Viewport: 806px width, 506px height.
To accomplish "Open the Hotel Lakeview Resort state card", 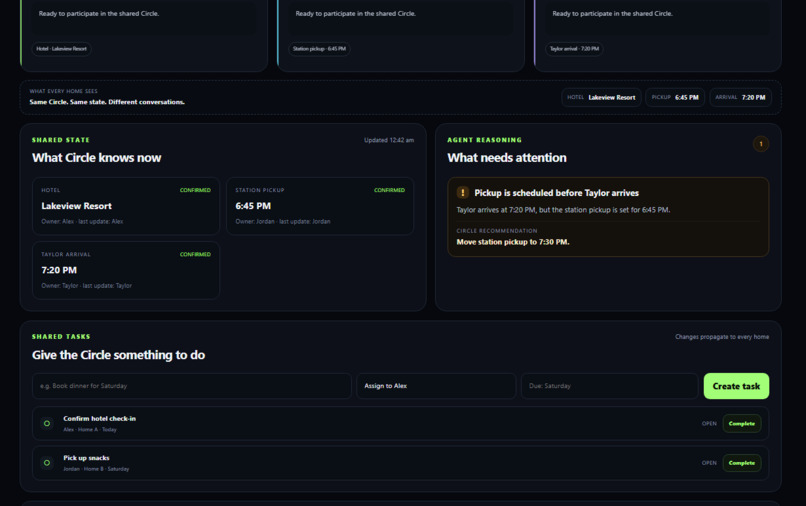I will click(126, 206).
